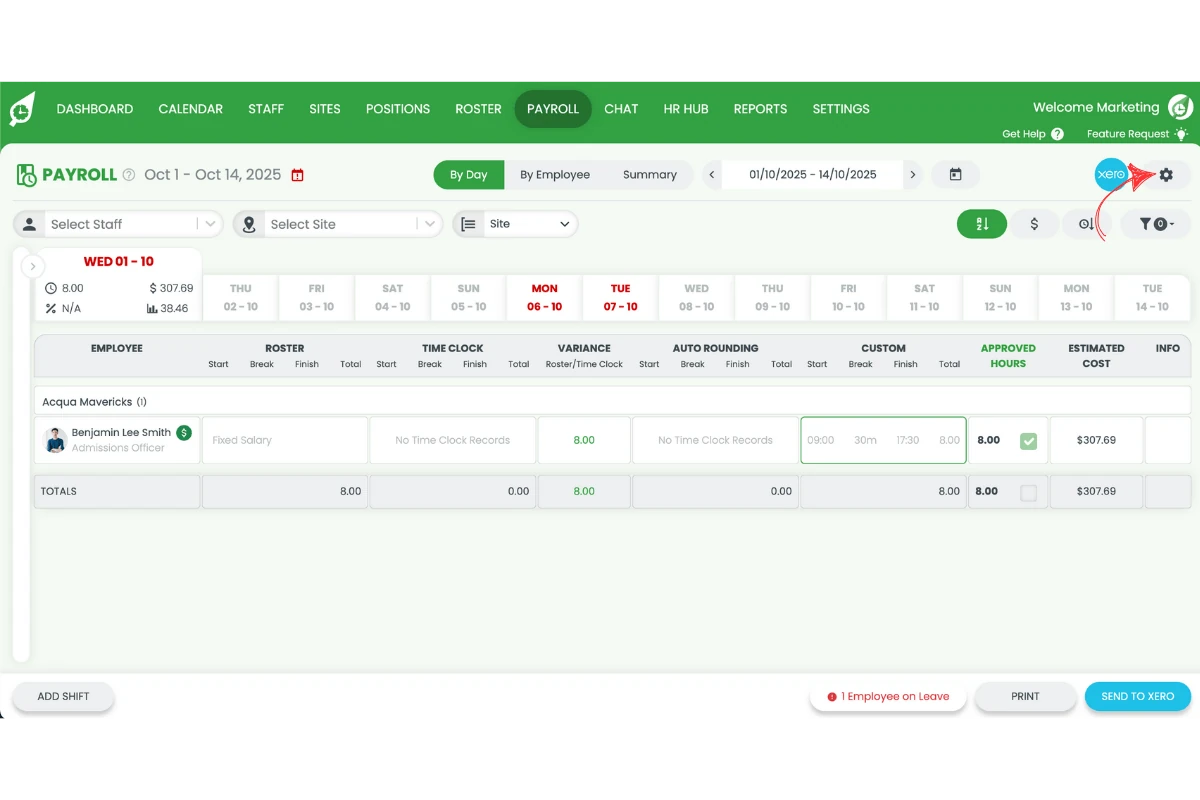
Task: Select MON 06 - 10 day tab
Action: pyautogui.click(x=544, y=297)
